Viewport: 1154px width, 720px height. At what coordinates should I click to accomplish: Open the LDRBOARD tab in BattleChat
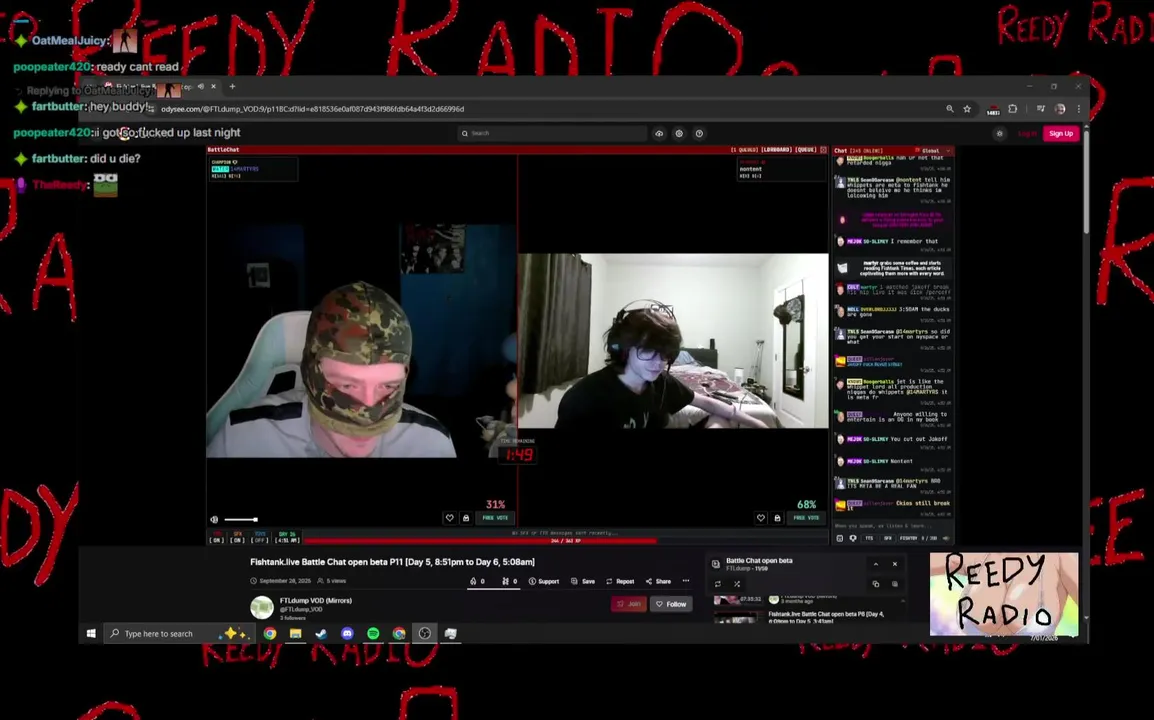point(776,149)
